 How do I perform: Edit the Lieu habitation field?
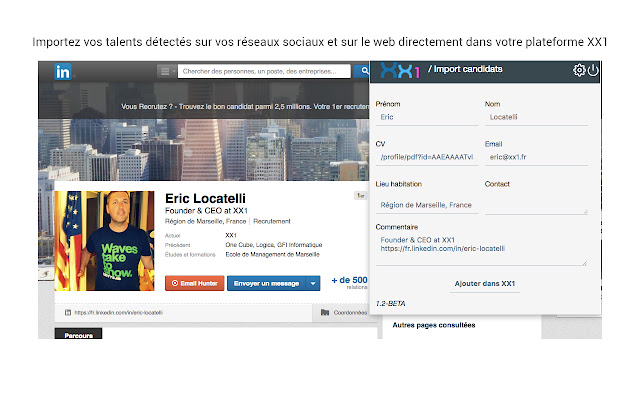click(x=427, y=205)
